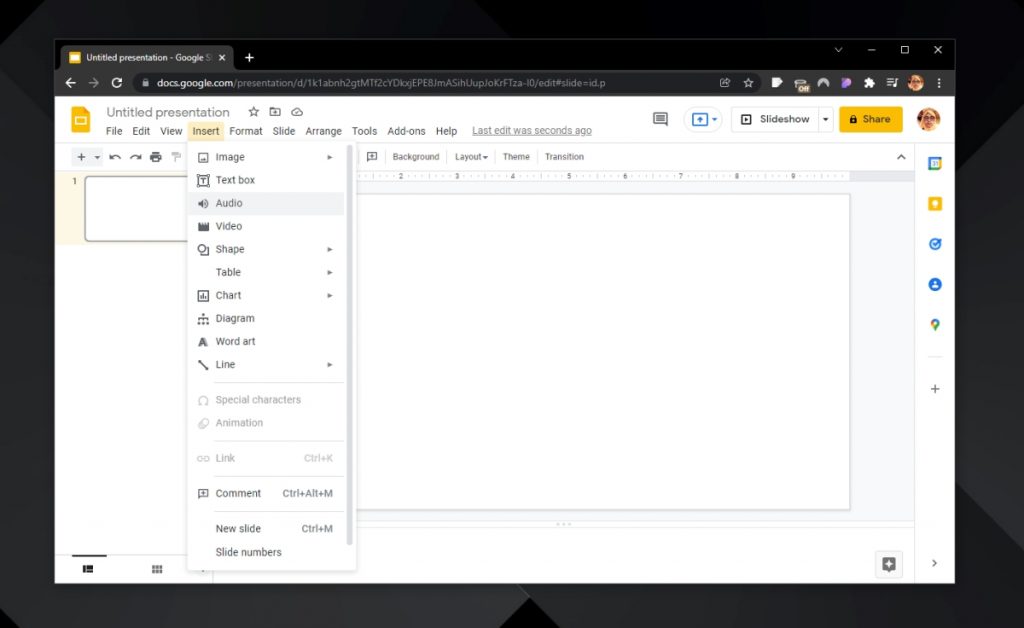
Task: Open Last edit was seconds ago link
Action: click(x=532, y=131)
